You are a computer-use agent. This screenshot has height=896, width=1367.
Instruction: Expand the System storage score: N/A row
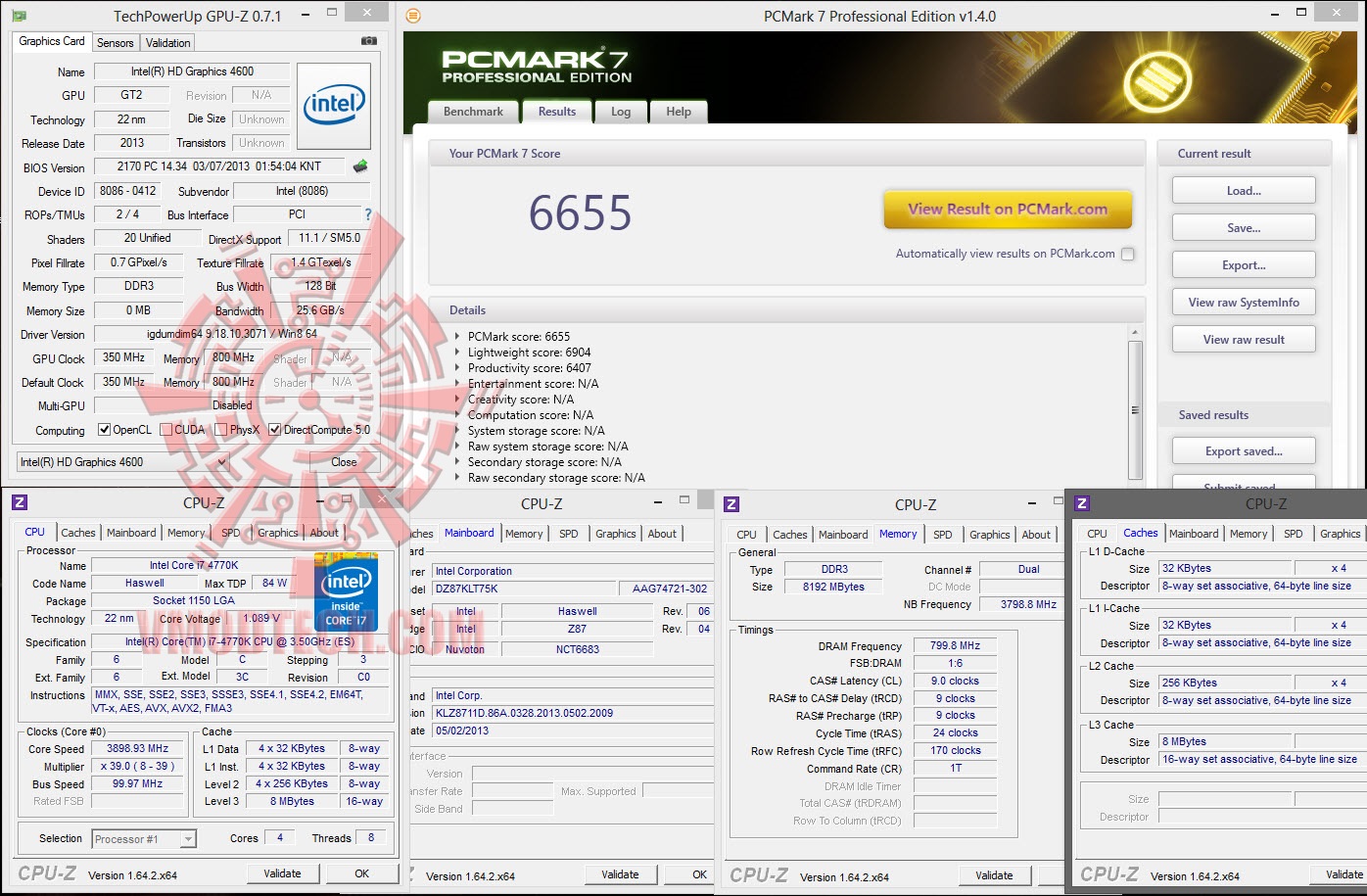457,431
